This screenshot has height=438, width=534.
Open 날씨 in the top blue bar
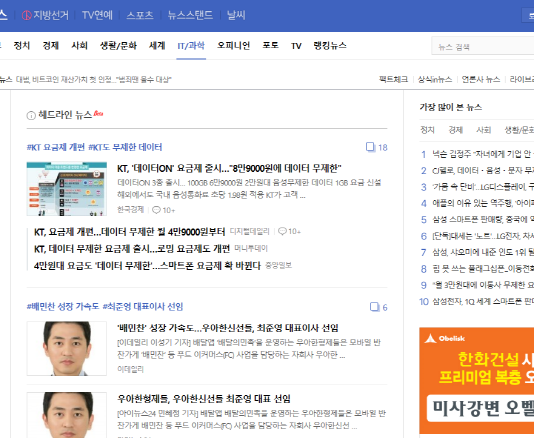(x=236, y=15)
